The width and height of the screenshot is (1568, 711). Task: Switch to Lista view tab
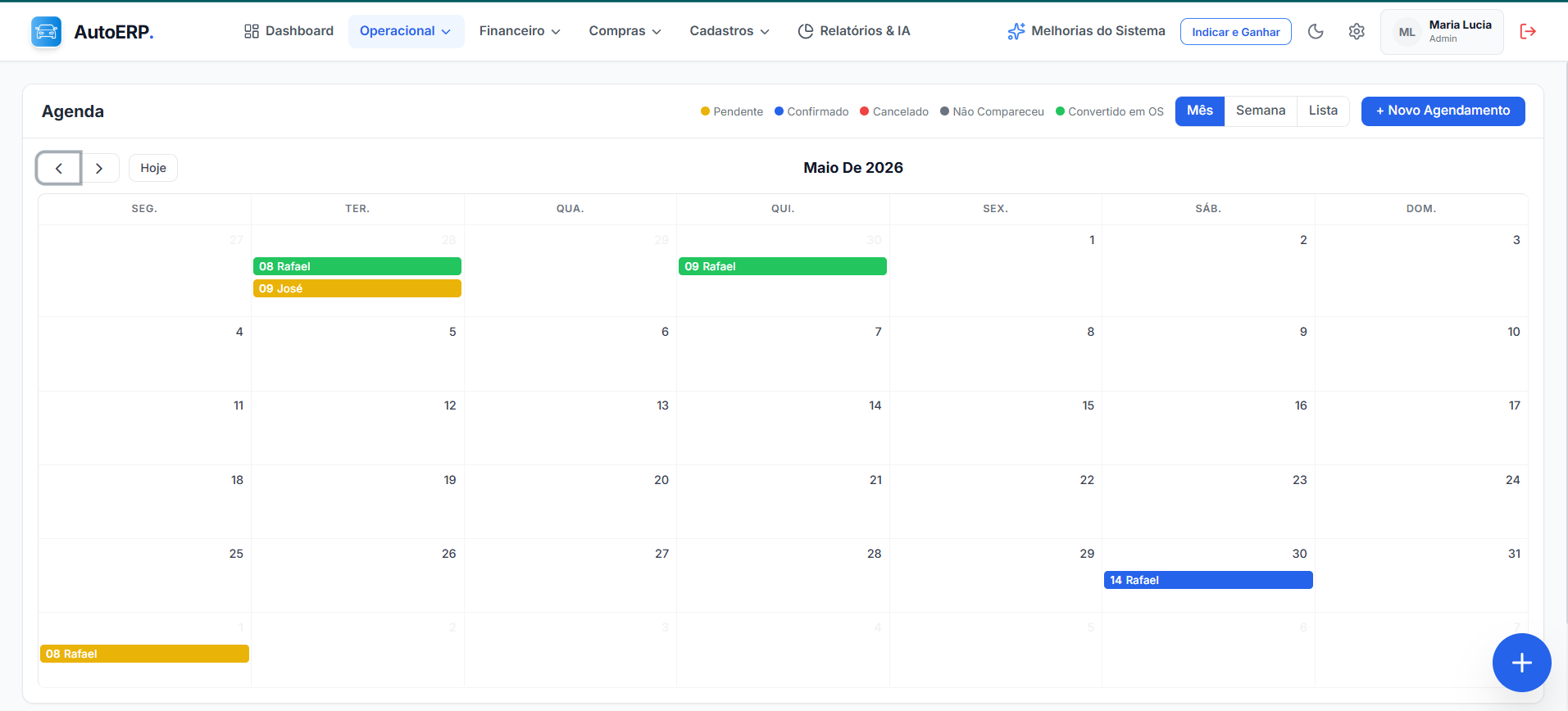(1323, 111)
